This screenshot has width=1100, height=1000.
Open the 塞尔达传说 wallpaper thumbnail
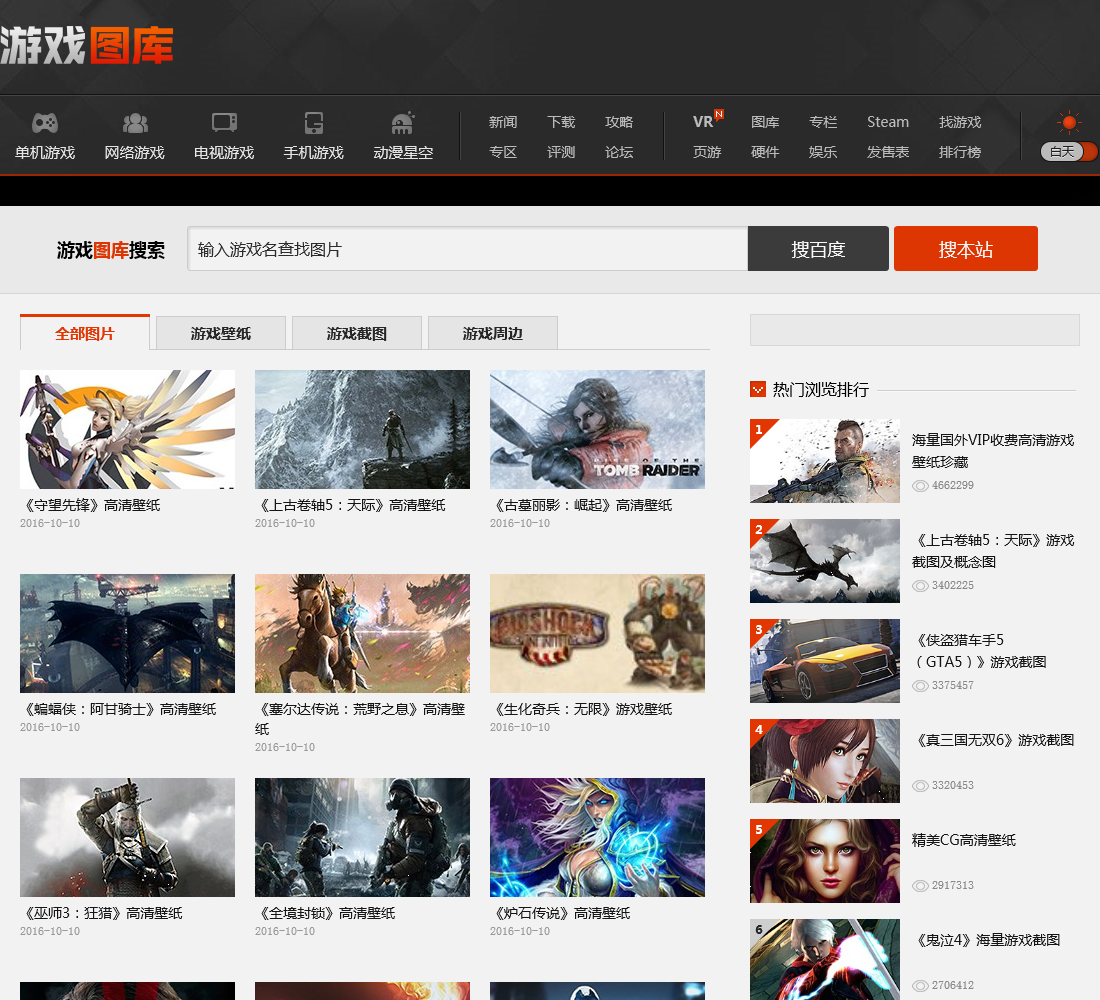point(363,634)
